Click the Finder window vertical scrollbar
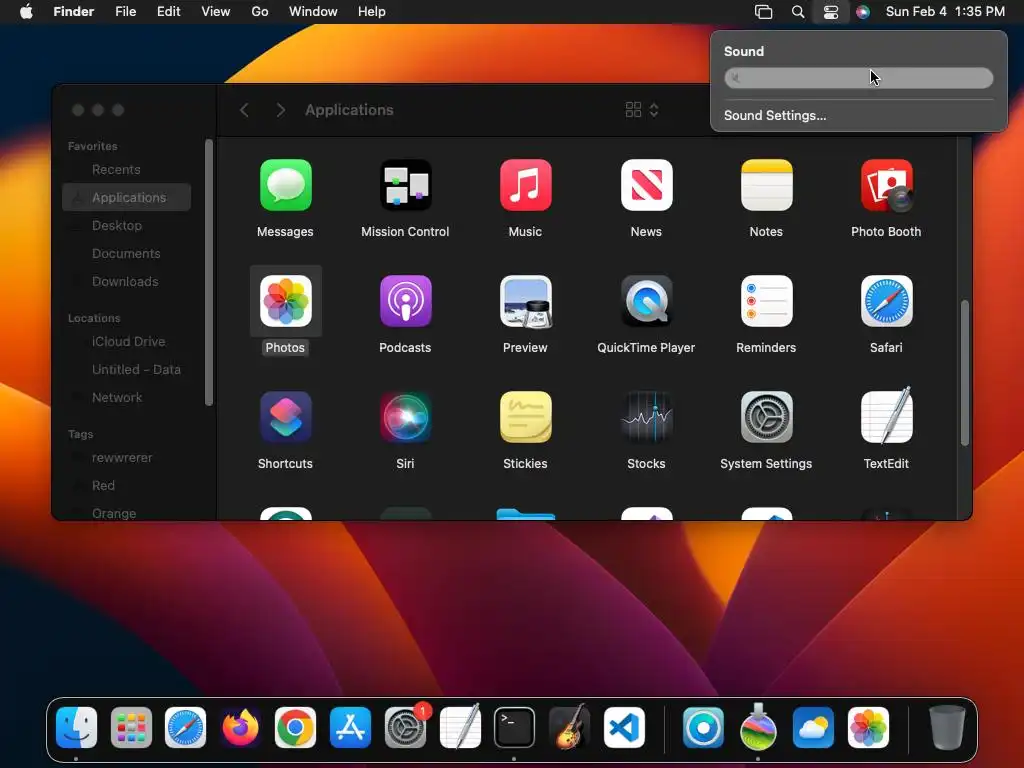 (x=965, y=373)
